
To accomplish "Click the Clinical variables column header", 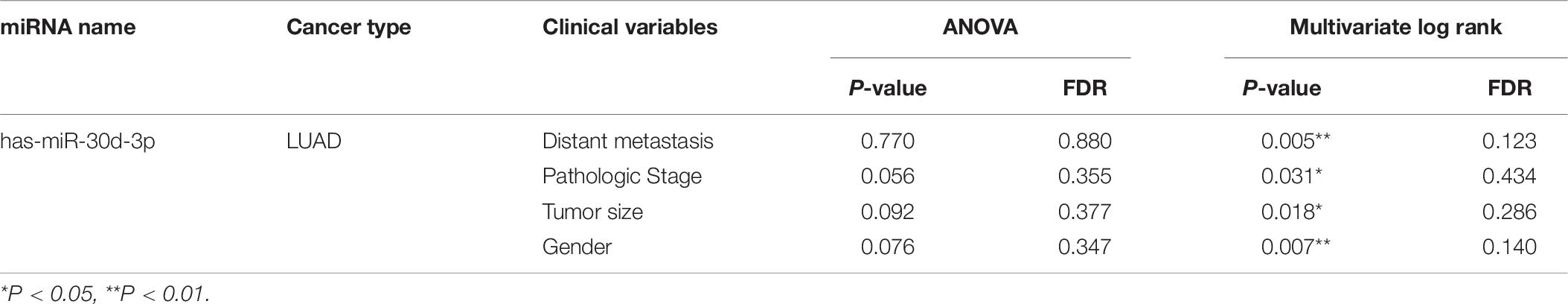I will 630,28.
